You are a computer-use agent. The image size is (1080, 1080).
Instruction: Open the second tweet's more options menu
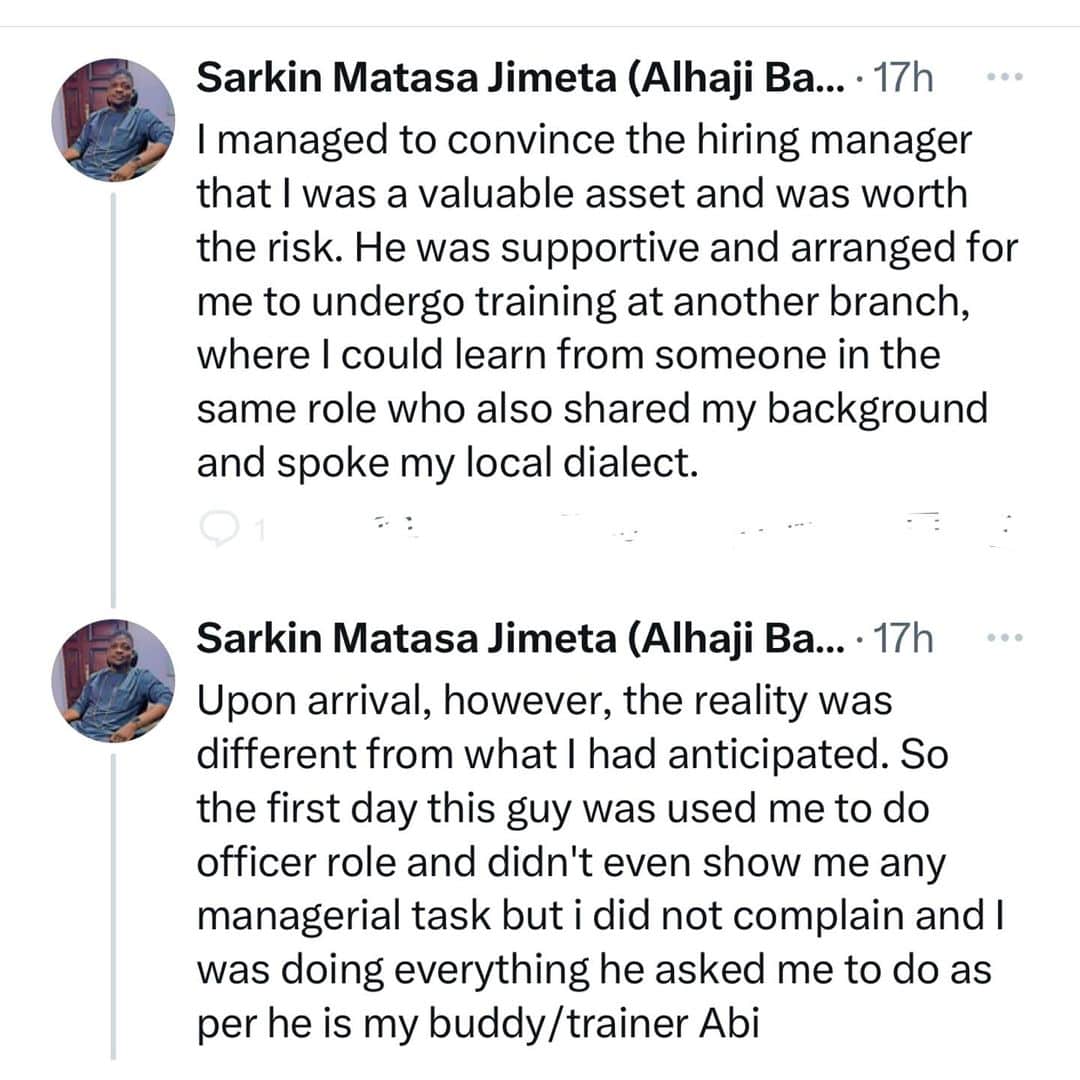[x=1004, y=637]
